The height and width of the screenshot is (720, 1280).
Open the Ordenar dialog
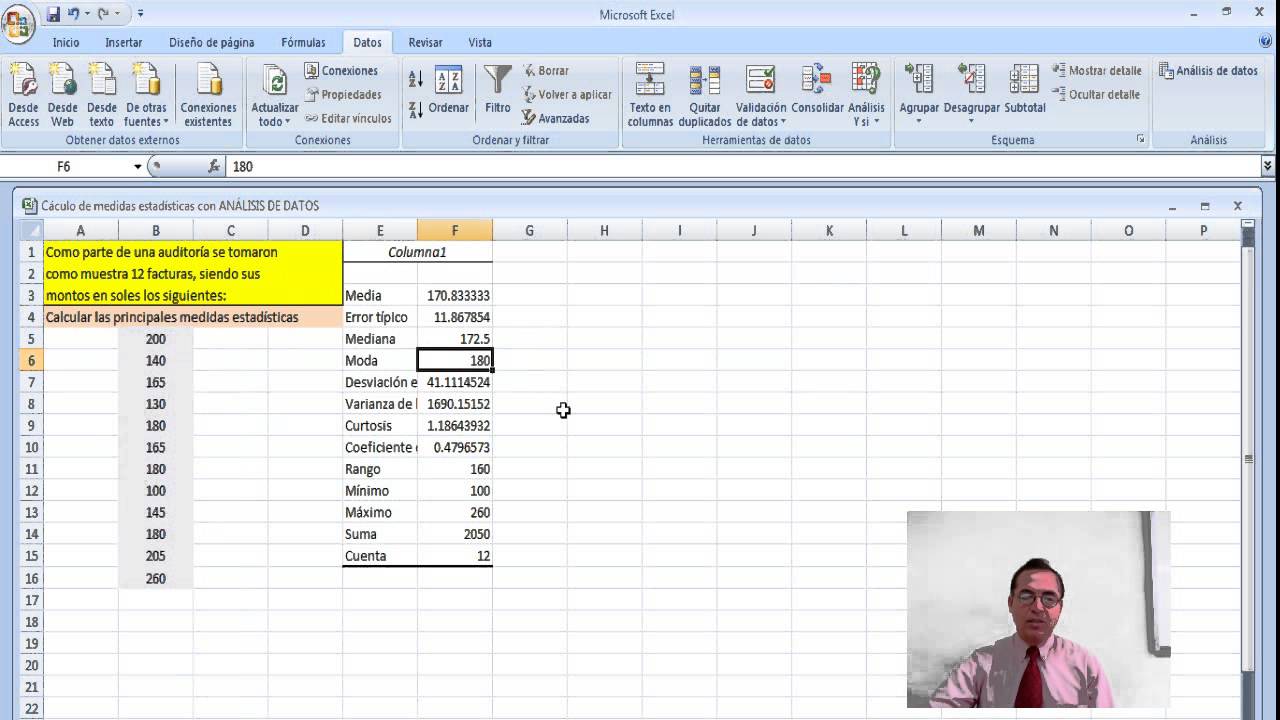(x=449, y=92)
